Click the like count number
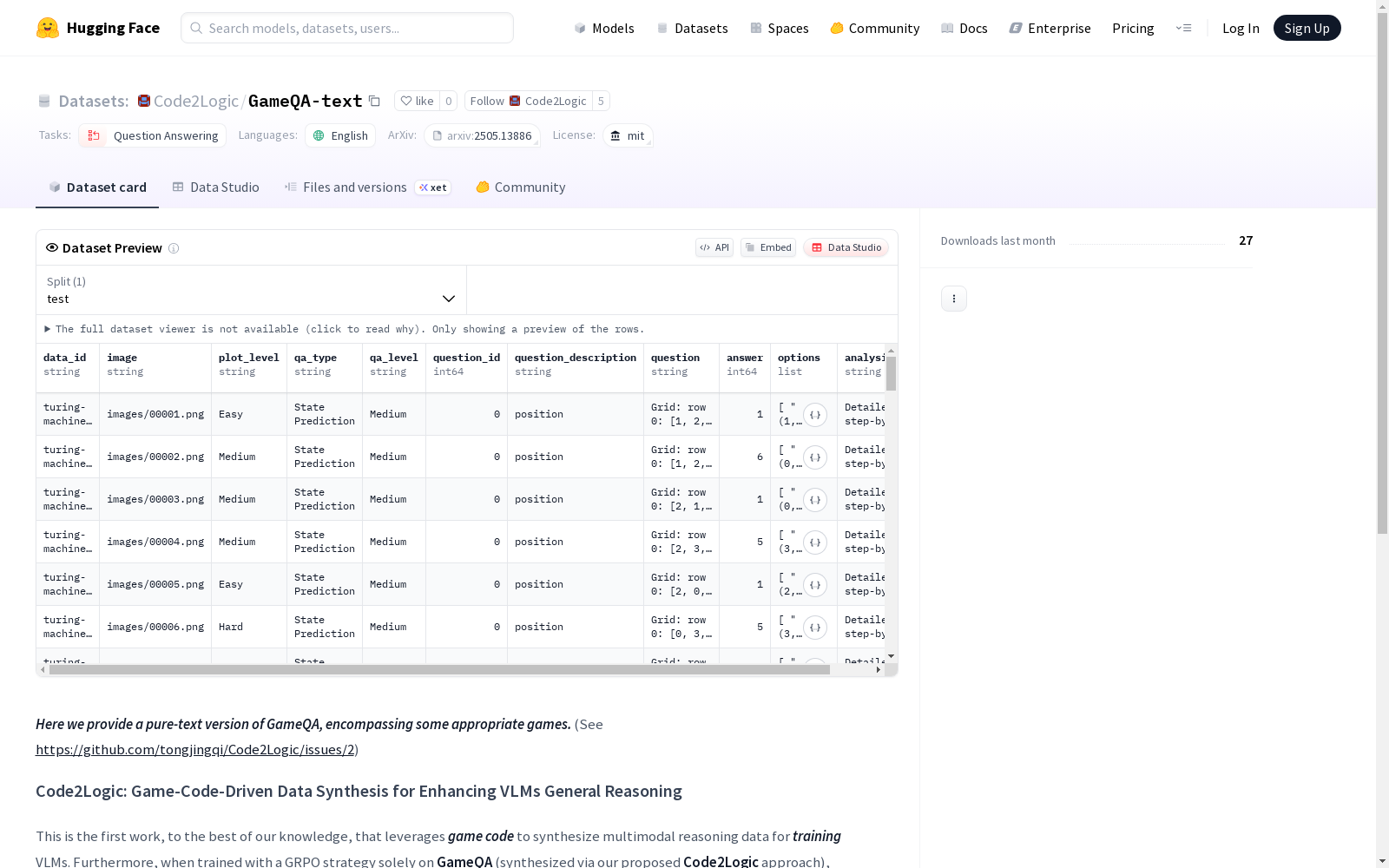The image size is (1389, 868). [x=448, y=101]
